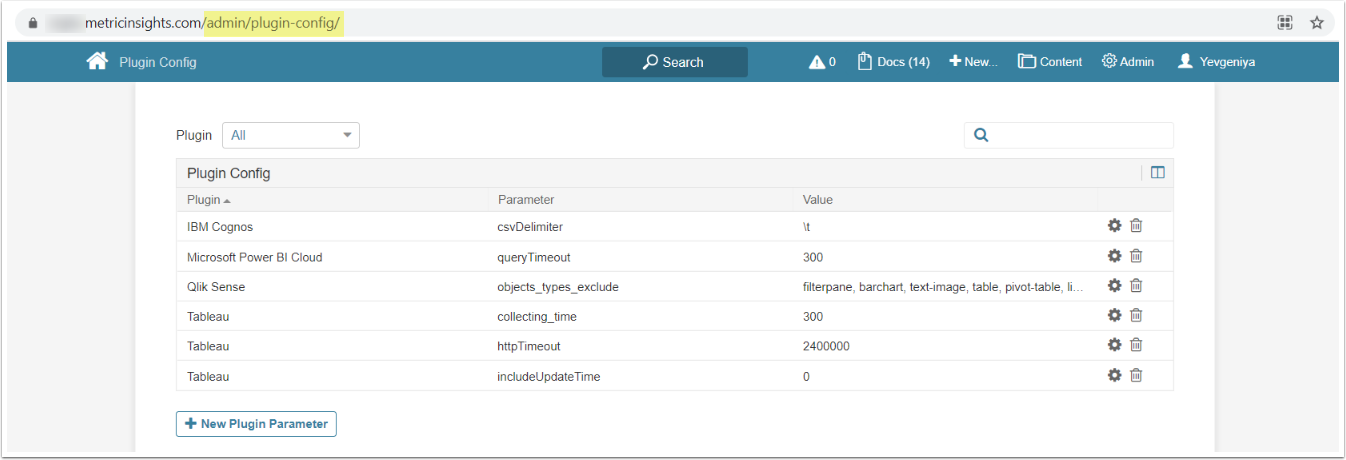1346x460 pixels.
Task: Click the browser lock security icon
Action: pyautogui.click(x=33, y=22)
